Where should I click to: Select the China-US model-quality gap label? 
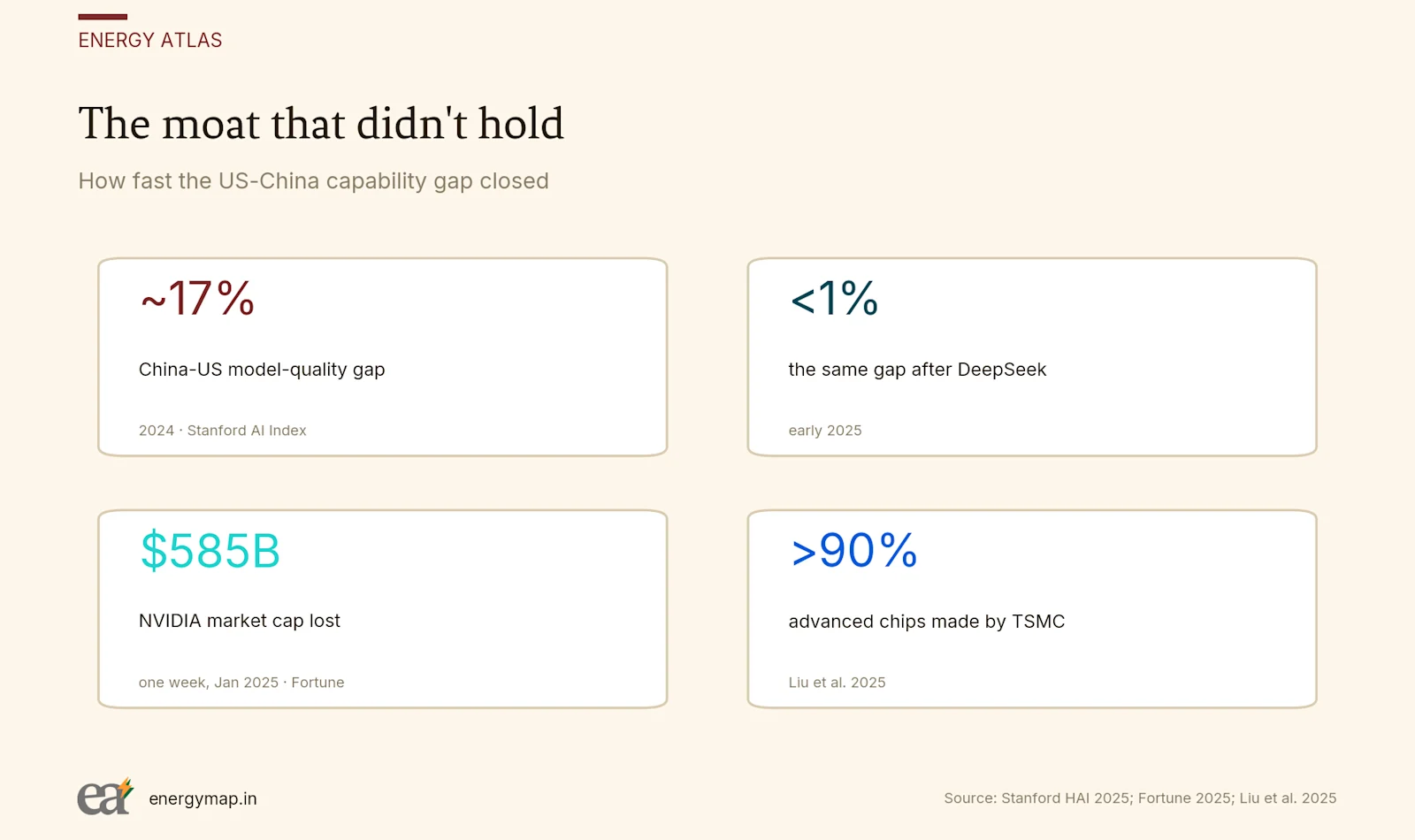[262, 370]
